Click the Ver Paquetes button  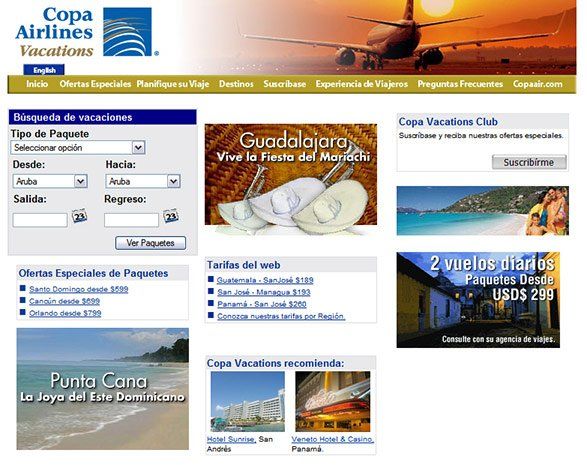[x=150, y=243]
